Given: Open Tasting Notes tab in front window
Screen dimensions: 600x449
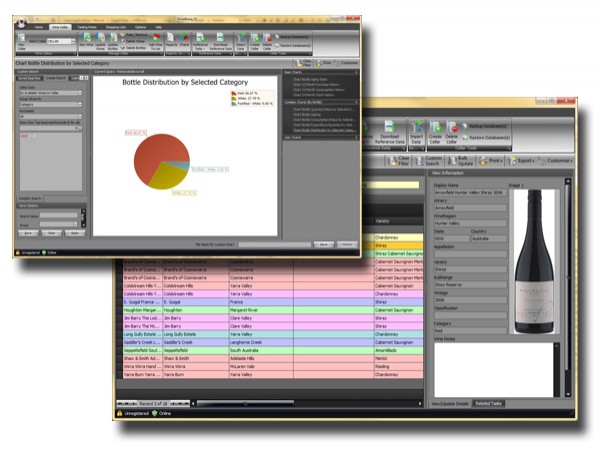Looking at the screenshot, I should coord(87,27).
